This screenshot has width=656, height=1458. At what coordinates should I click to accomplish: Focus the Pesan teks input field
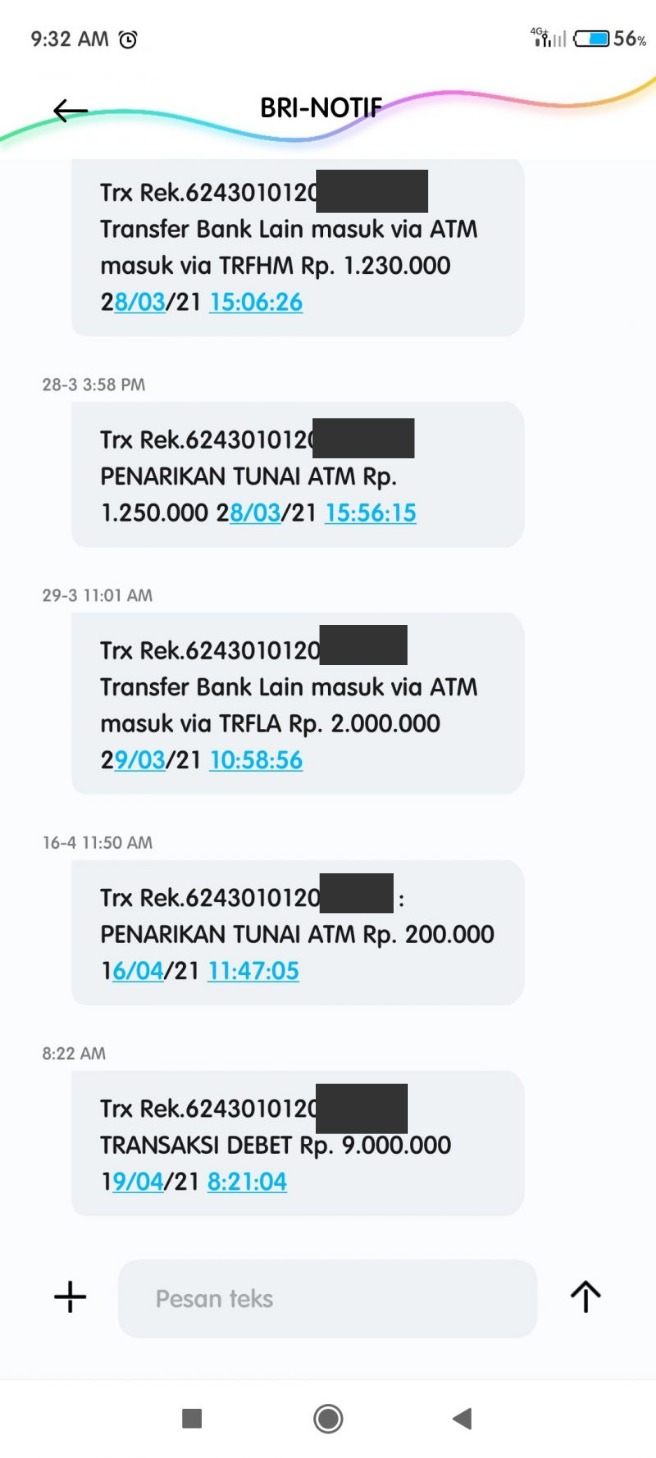327,1298
